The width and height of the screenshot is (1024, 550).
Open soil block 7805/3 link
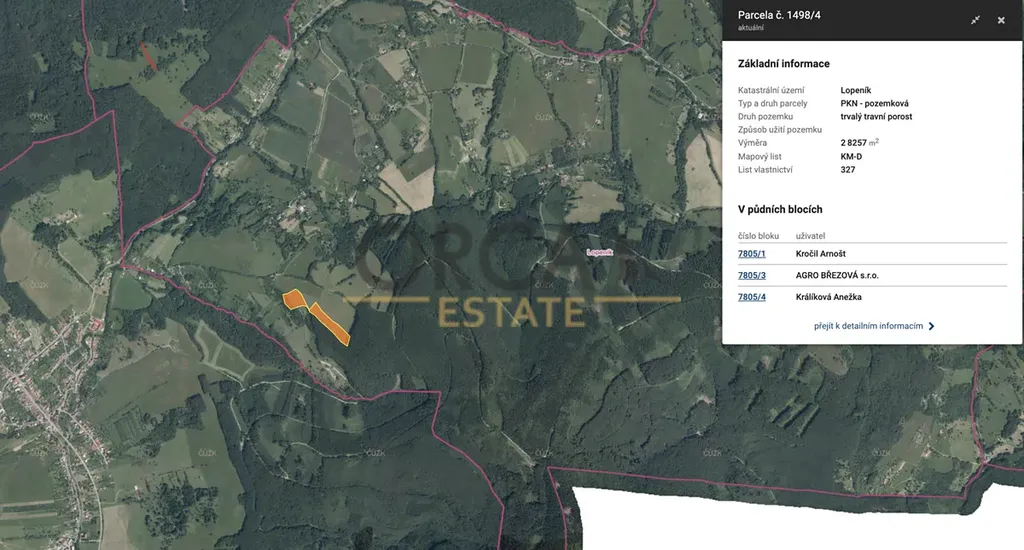[x=751, y=275]
